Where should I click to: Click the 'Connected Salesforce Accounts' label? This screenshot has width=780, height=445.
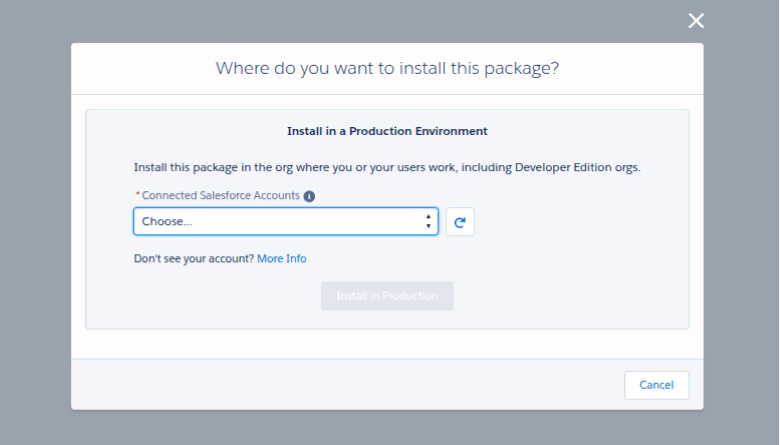pos(220,195)
